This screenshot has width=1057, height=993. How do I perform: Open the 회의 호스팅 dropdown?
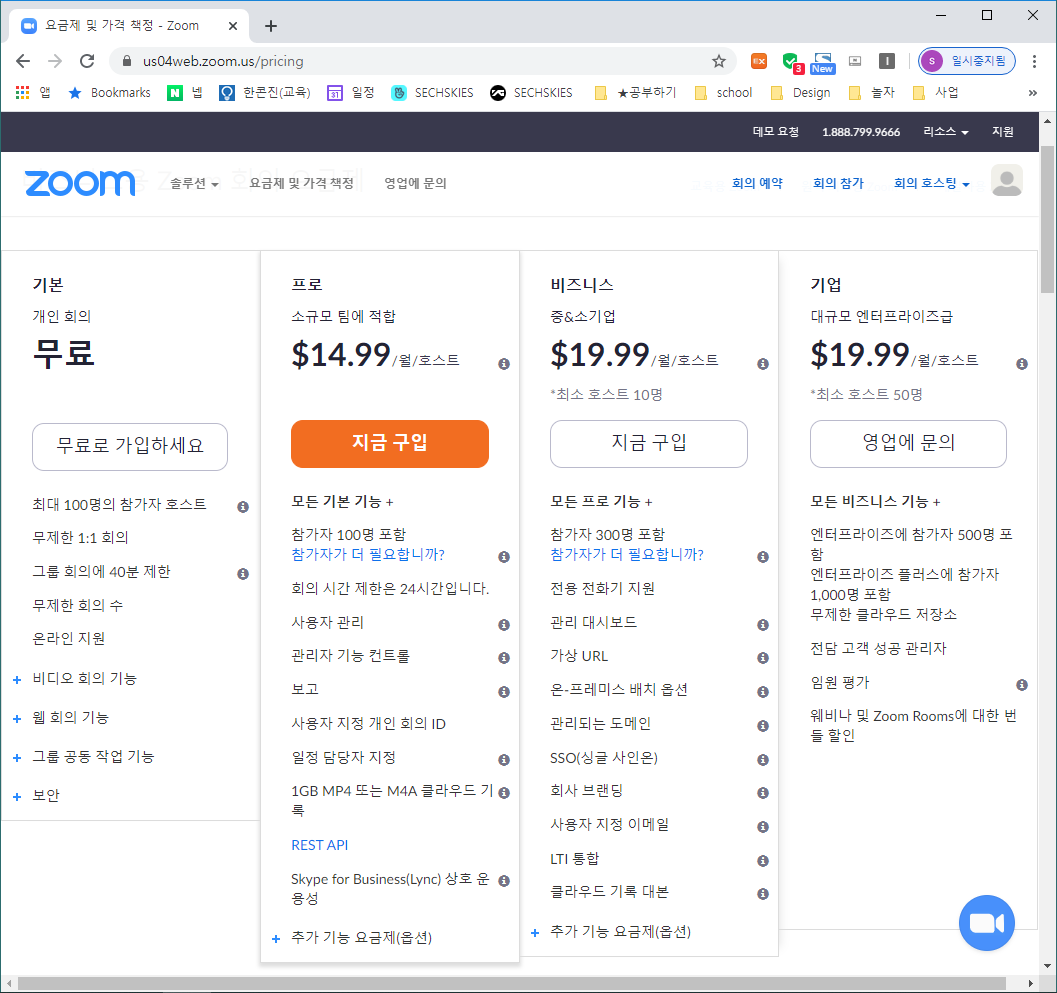932,183
